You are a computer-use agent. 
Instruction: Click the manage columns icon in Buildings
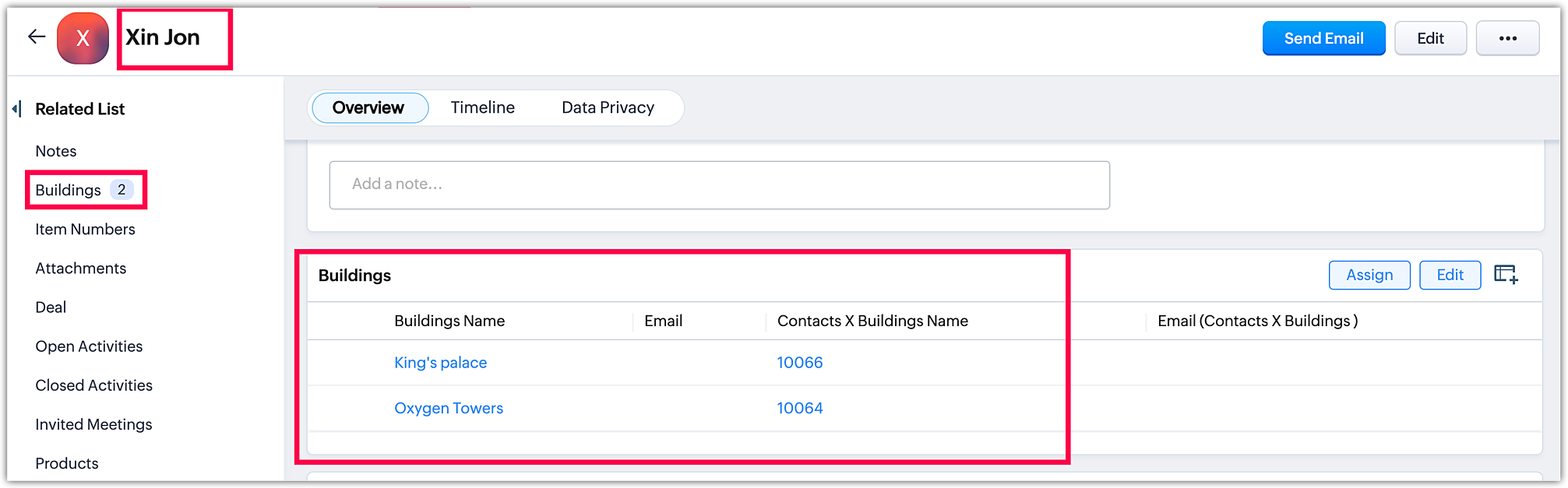coord(1505,275)
